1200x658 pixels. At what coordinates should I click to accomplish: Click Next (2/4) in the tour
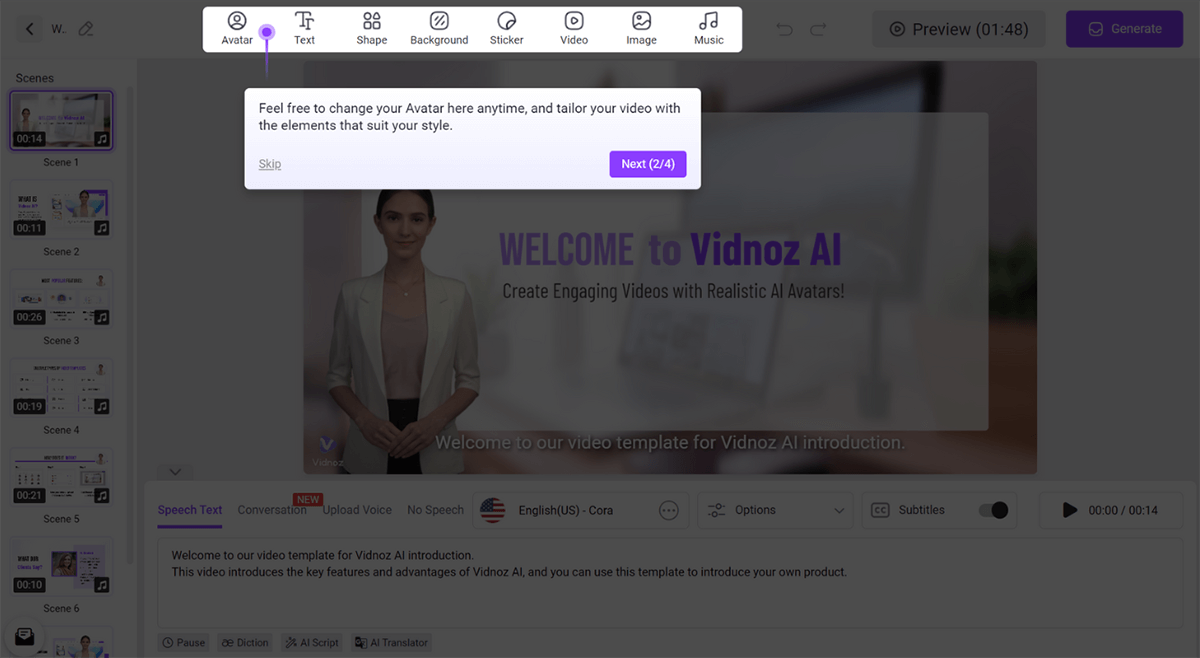pyautogui.click(x=647, y=164)
